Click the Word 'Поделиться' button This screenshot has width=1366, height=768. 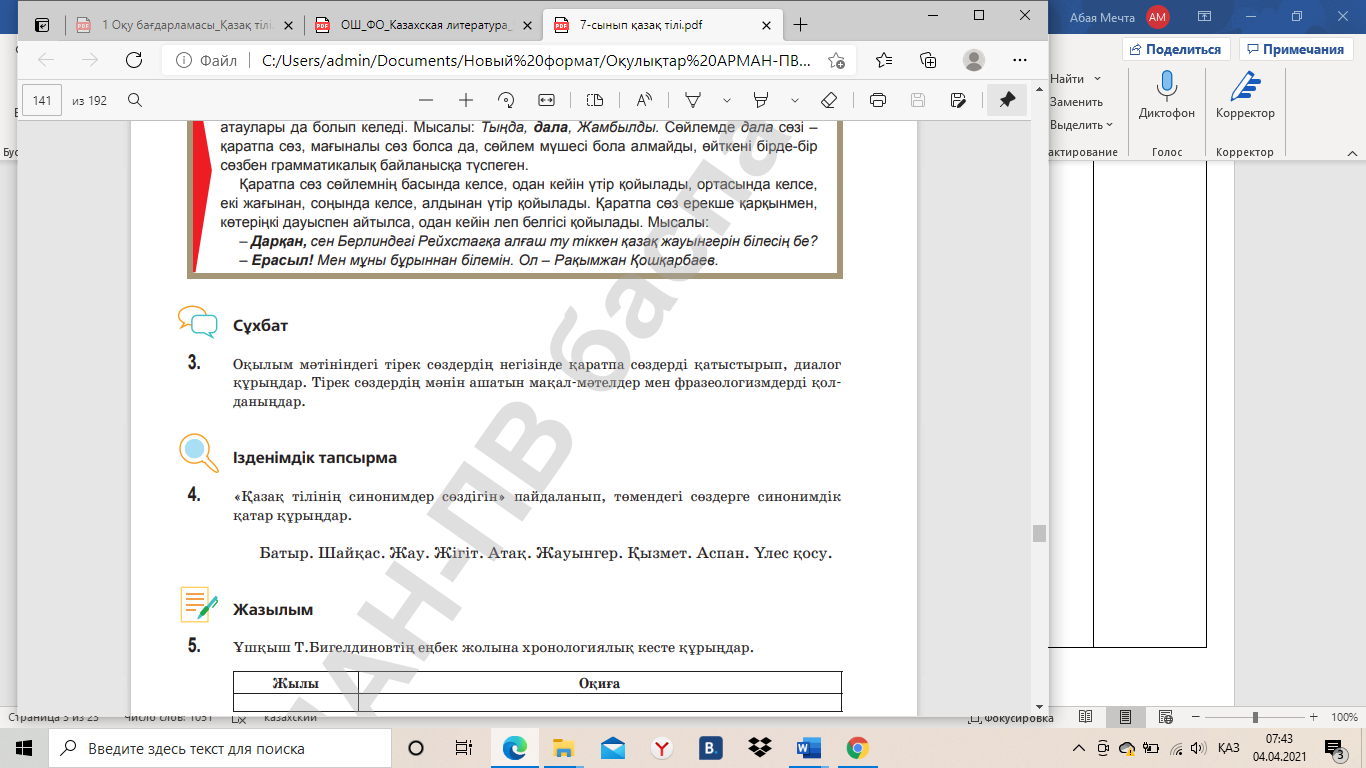click(x=1176, y=49)
